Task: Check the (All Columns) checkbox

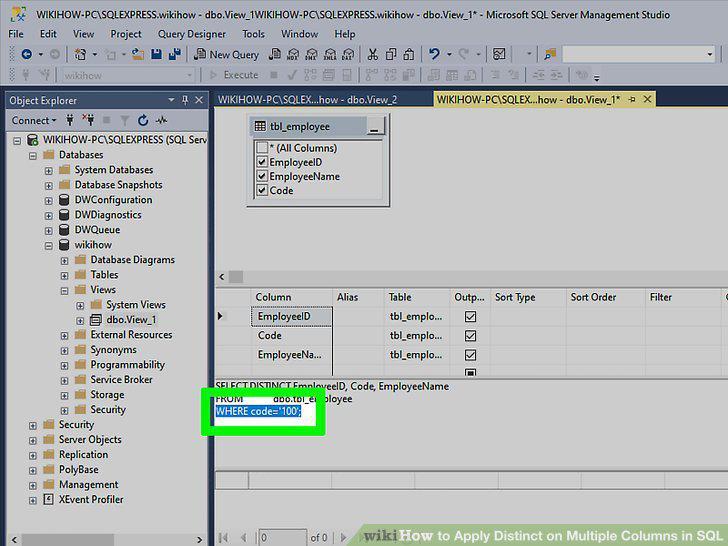Action: pyautogui.click(x=262, y=148)
